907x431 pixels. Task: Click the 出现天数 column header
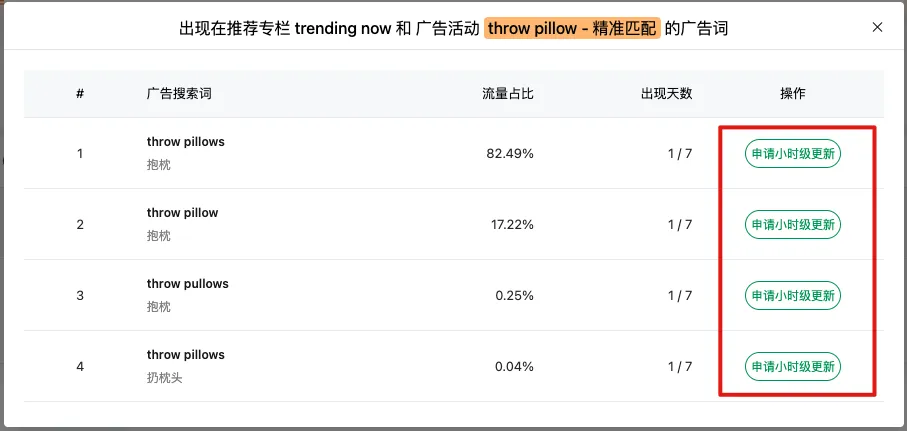tap(666, 94)
